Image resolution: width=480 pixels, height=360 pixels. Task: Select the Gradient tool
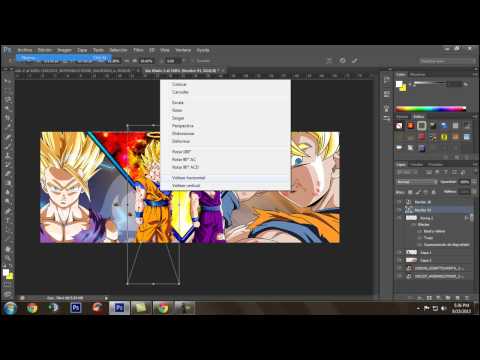[x=8, y=183]
